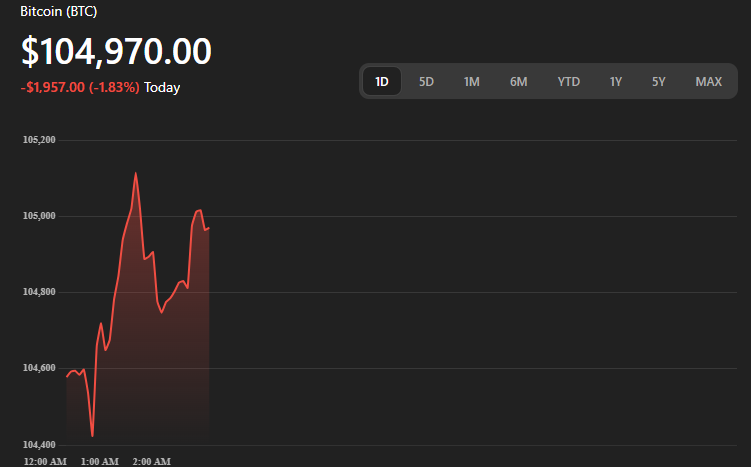The image size is (751, 467).
Task: Click the 105,200 y-axis label
Action: tap(39, 140)
